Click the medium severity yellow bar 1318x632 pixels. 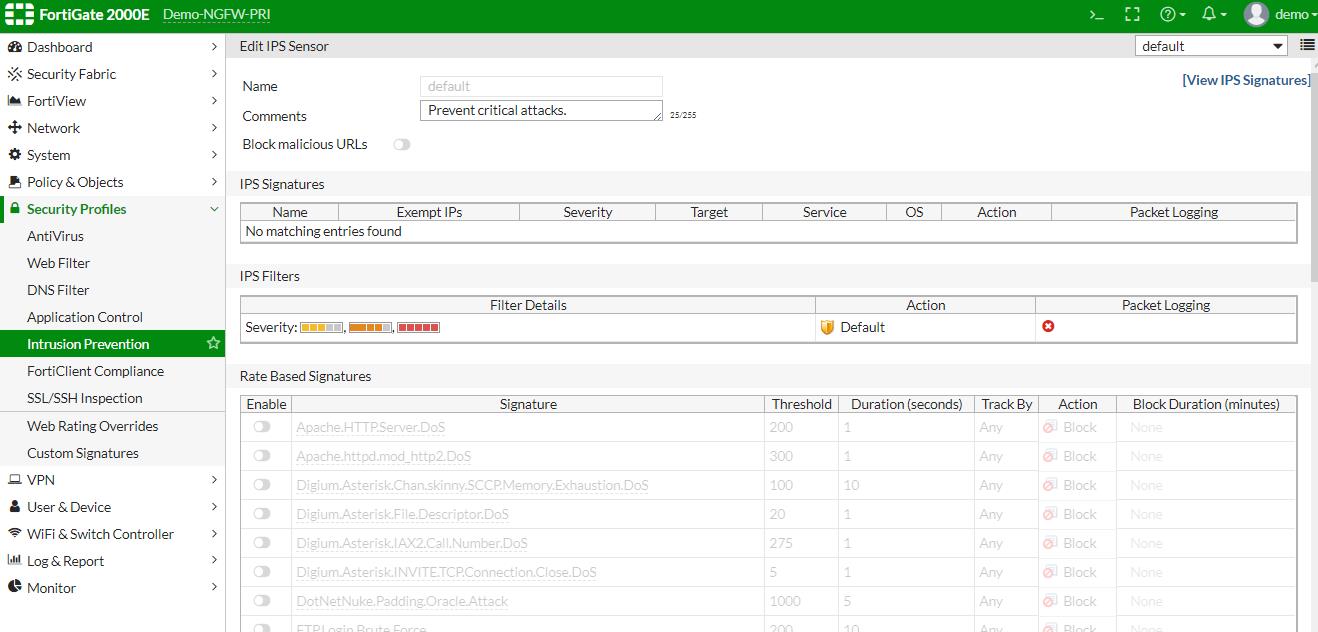coord(322,327)
